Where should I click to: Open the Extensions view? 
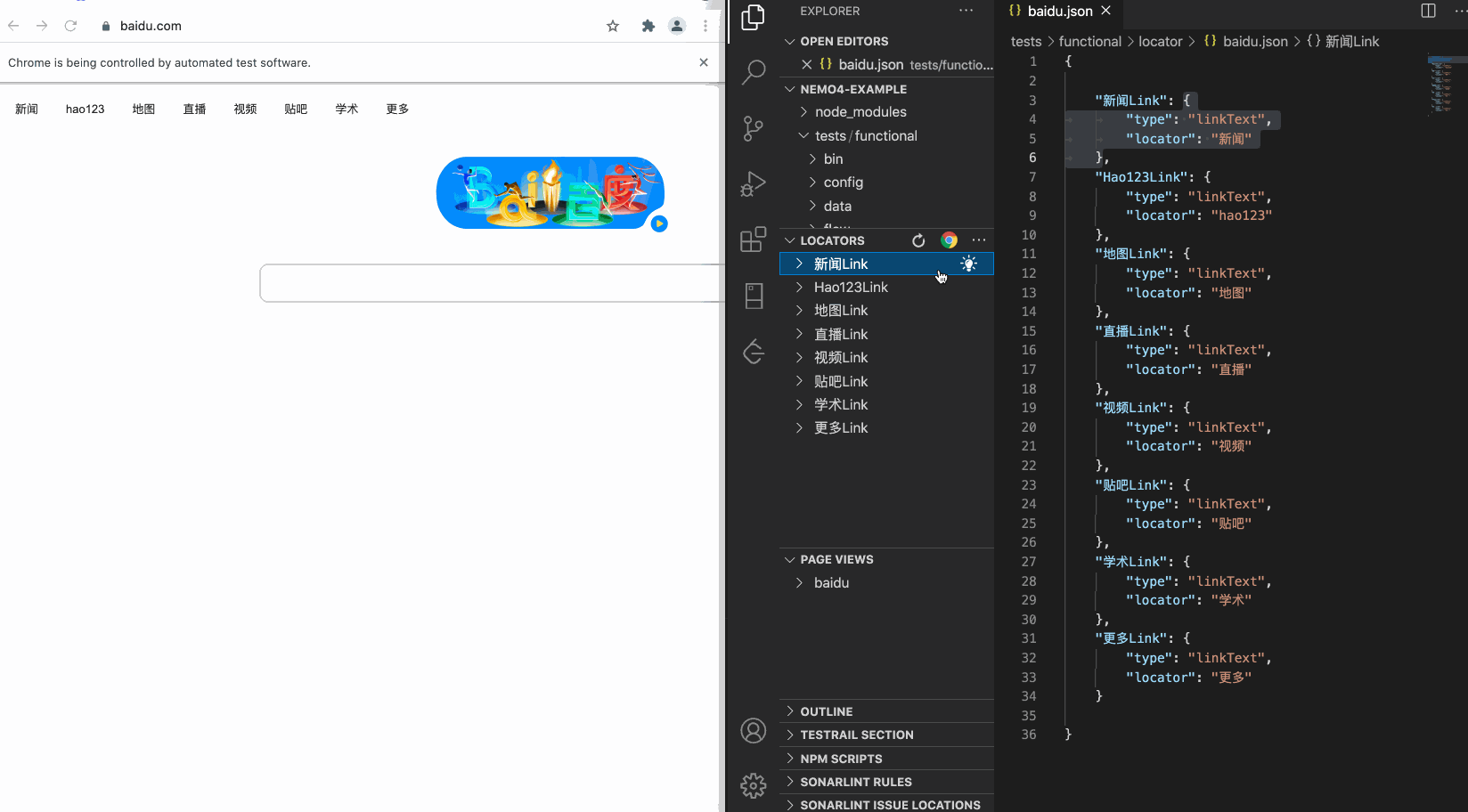coord(754,239)
